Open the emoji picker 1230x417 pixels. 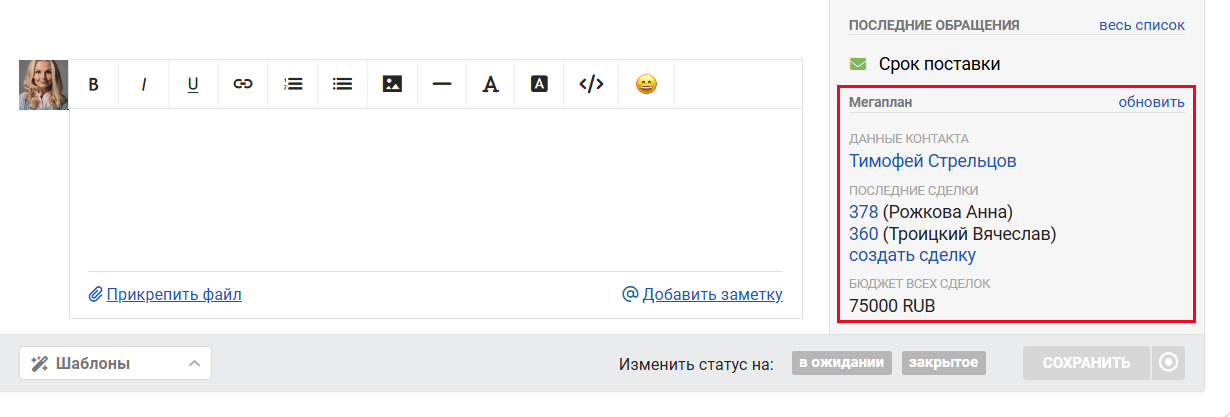[647, 84]
